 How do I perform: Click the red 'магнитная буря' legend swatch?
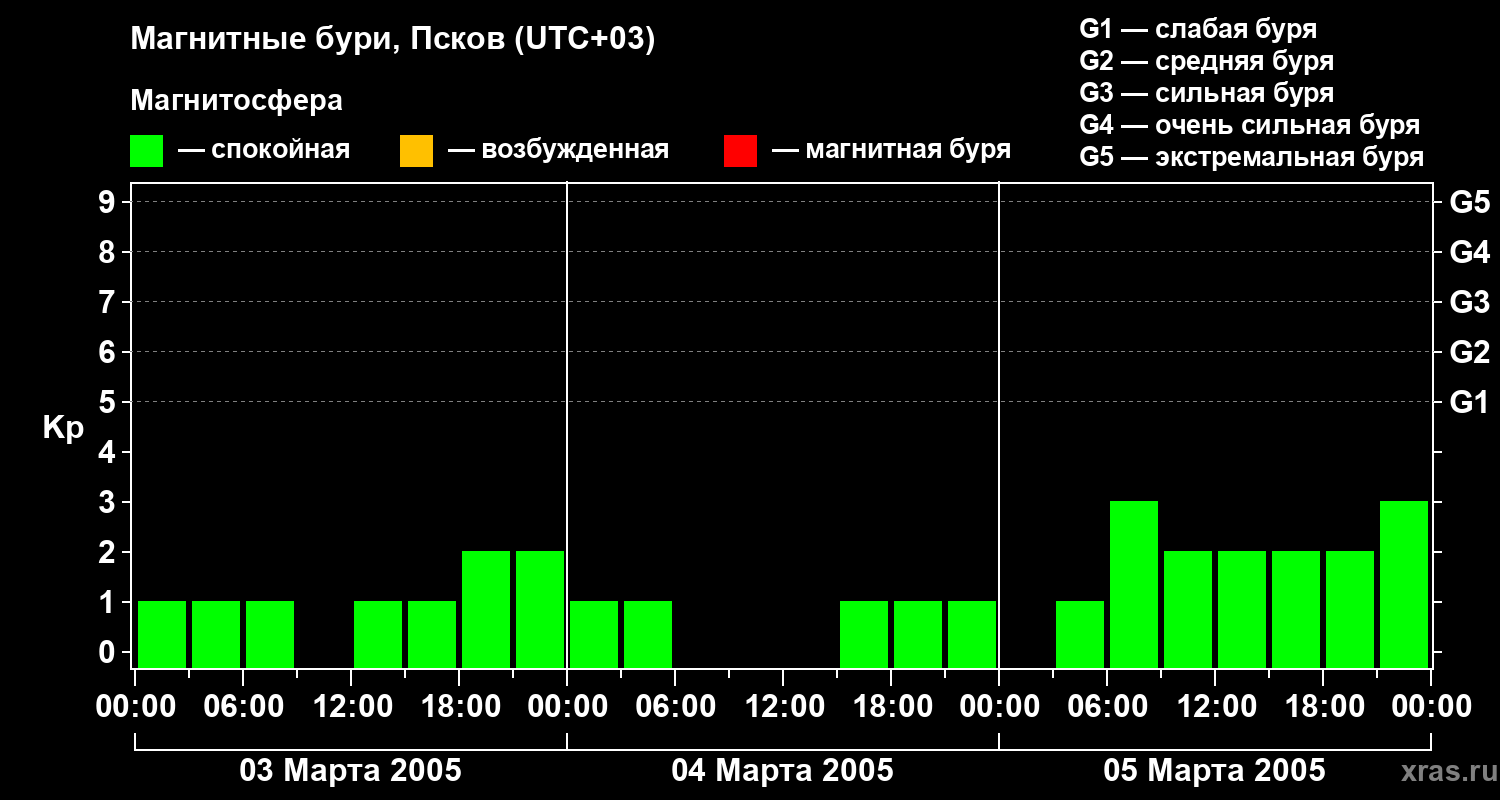pos(740,151)
